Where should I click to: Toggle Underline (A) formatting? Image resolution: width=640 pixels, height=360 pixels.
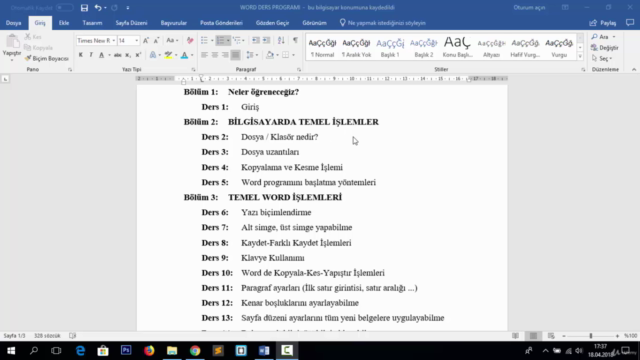coord(101,55)
